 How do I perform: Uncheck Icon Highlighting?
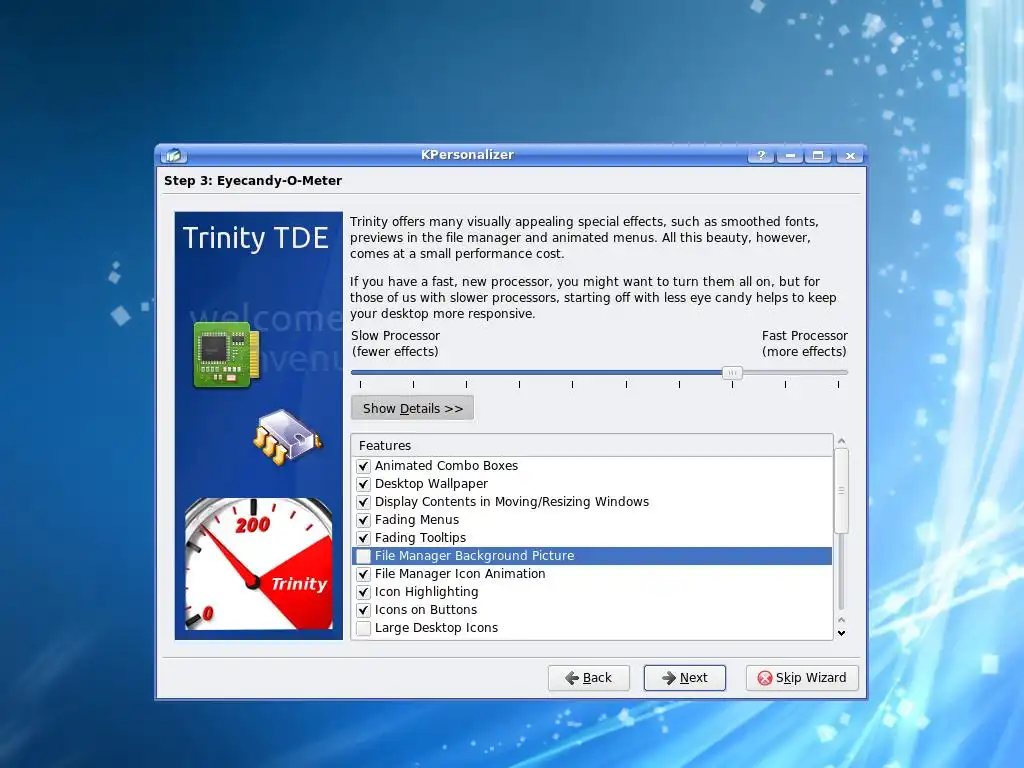coord(364,592)
